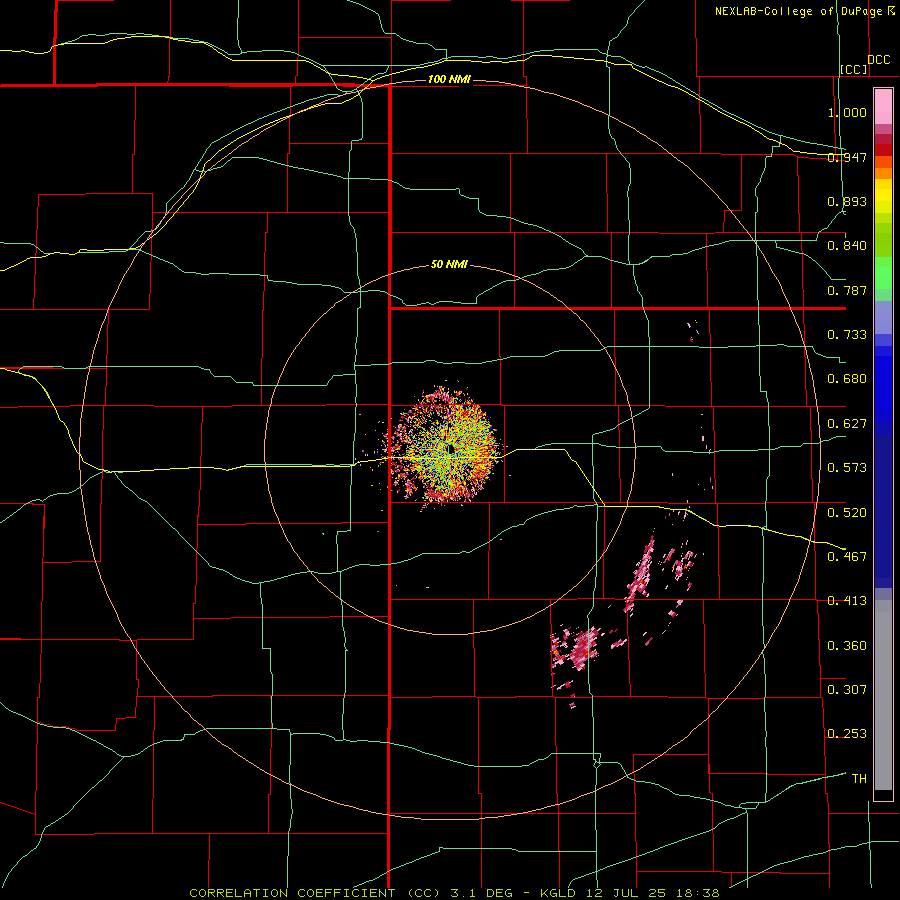900x900 pixels.
Task: Select the 0.733 scale value
Action: coord(847,335)
